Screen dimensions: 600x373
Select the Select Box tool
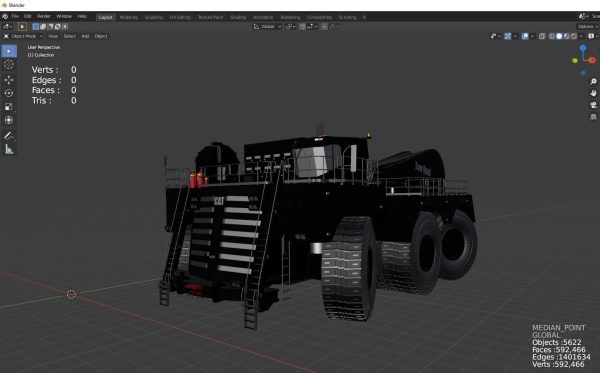point(9,51)
